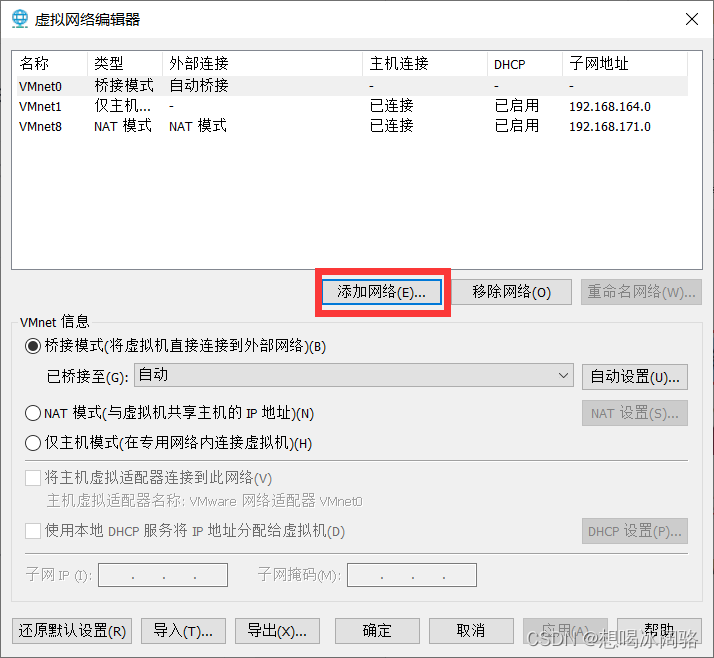Select the NAT 模式 radio option
The image size is (714, 658).
(x=33, y=413)
